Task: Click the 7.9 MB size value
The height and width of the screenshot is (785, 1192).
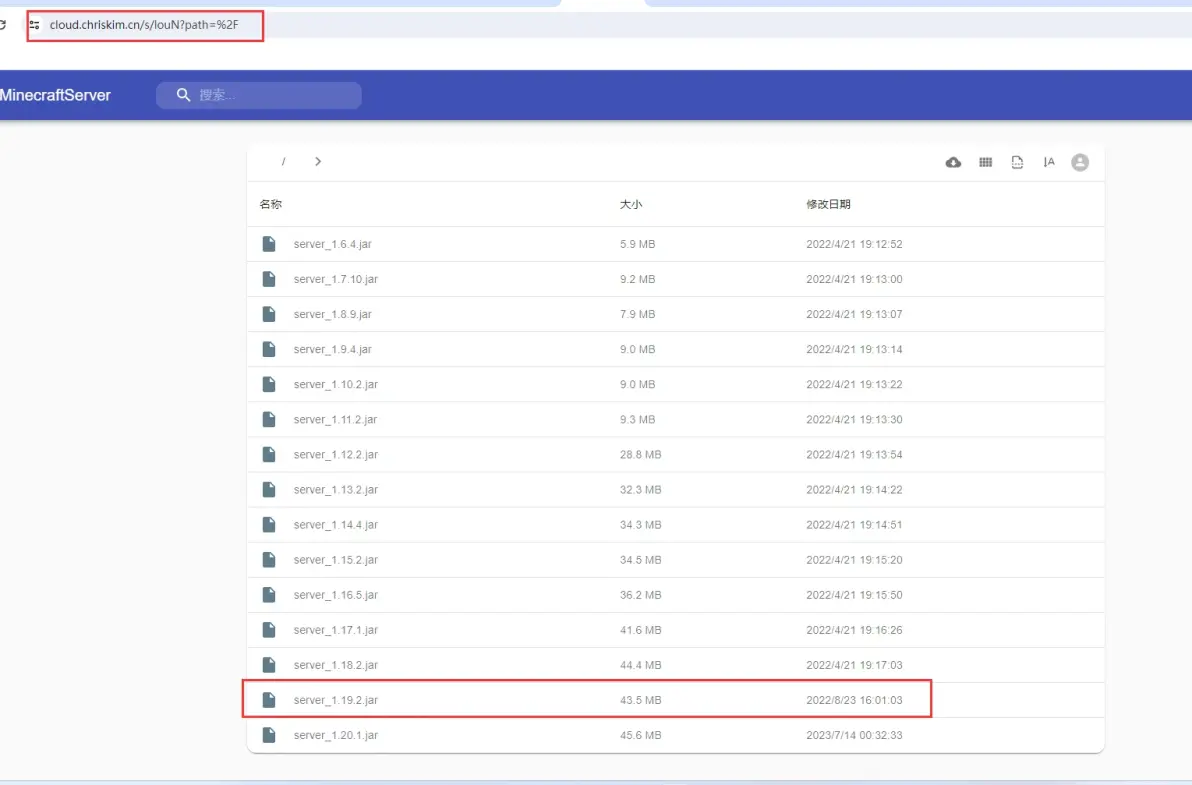Action: point(637,314)
